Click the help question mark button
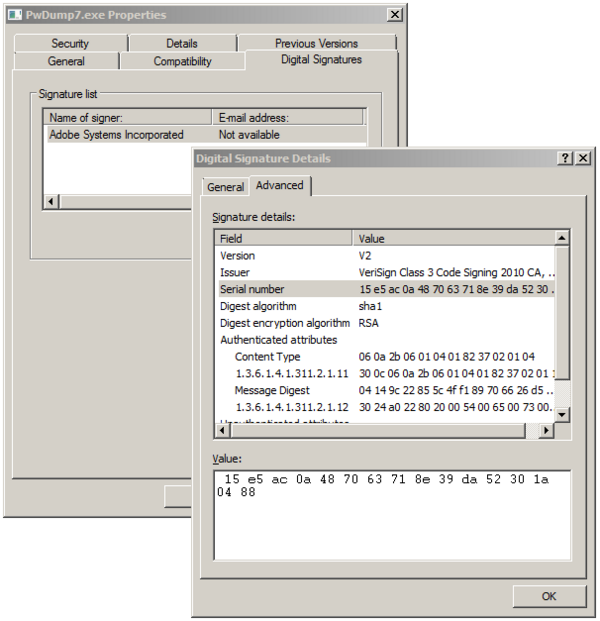The width and height of the screenshot is (600, 621). pos(565,158)
